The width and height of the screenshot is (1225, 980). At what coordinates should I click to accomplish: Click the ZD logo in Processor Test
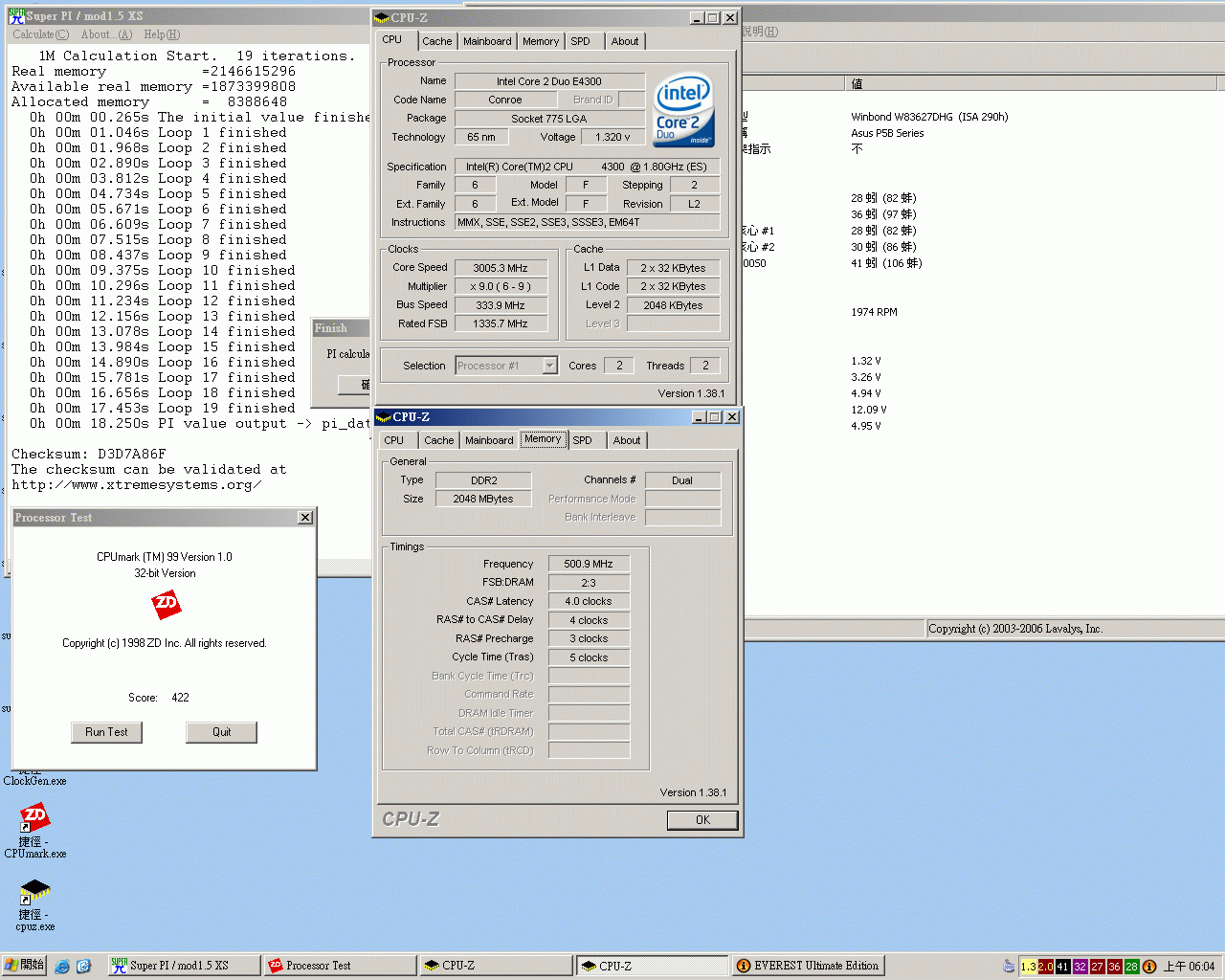coord(166,604)
